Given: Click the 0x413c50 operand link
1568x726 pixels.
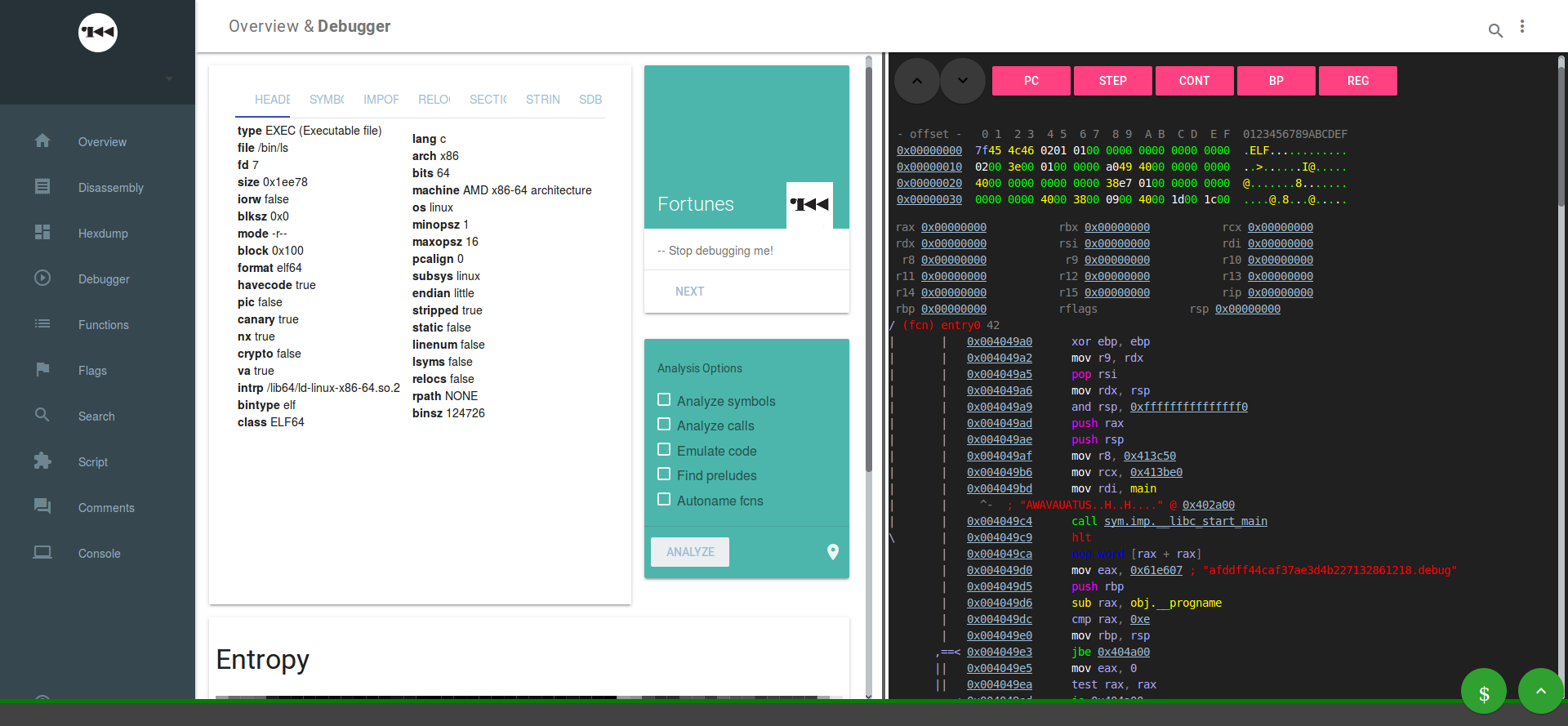Looking at the screenshot, I should pyautogui.click(x=1150, y=456).
